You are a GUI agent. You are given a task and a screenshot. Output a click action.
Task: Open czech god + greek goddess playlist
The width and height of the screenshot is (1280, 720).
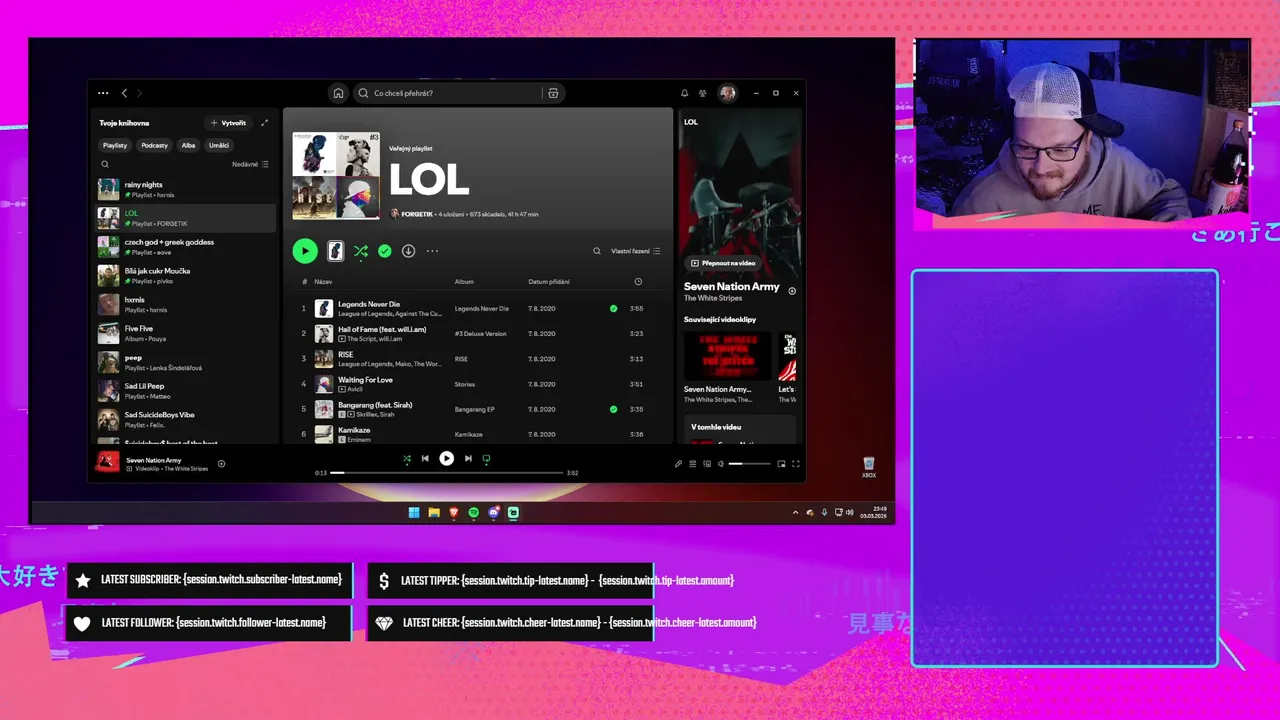(x=186, y=246)
